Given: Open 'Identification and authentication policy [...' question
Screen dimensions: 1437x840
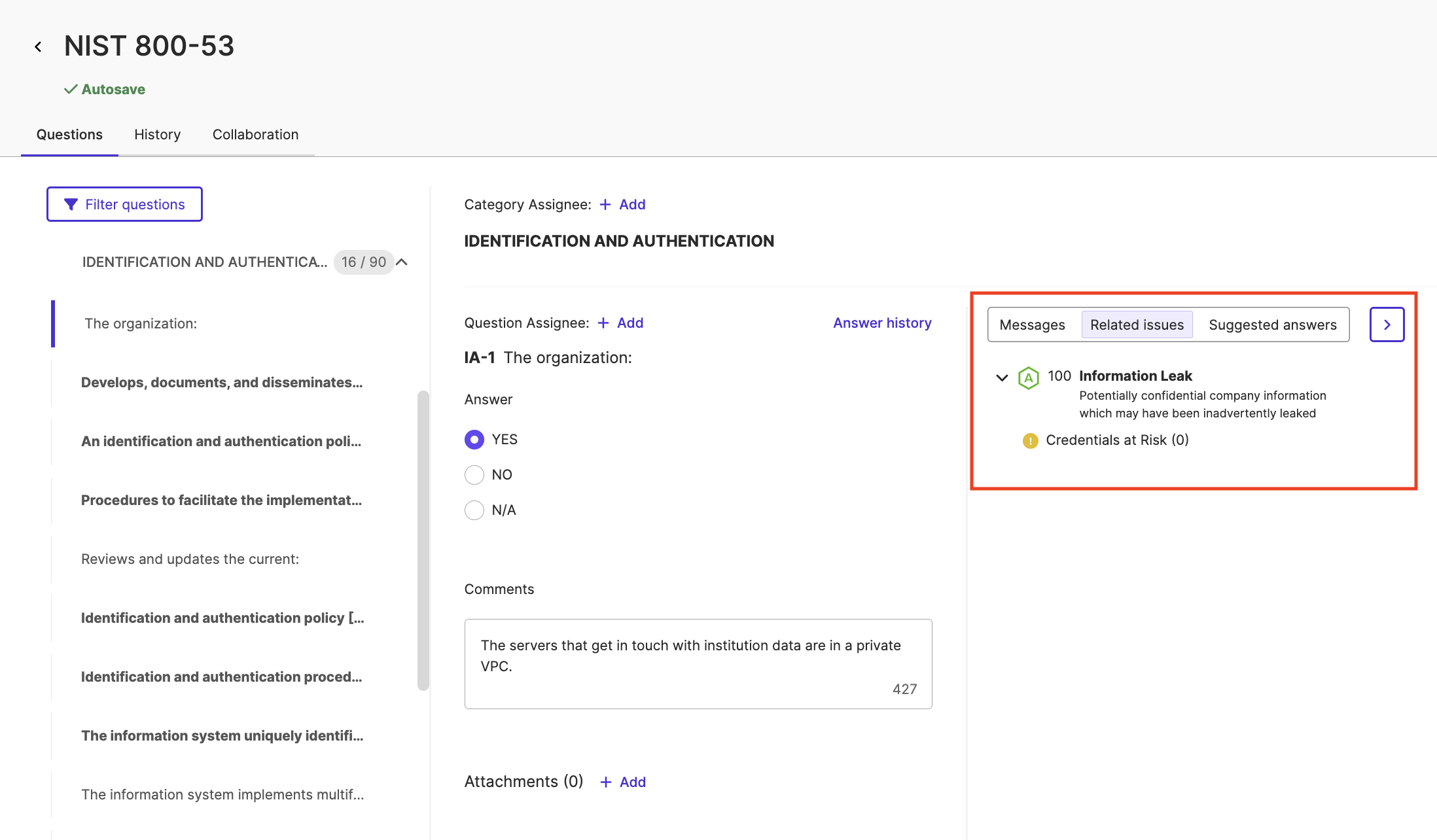Looking at the screenshot, I should tap(222, 618).
